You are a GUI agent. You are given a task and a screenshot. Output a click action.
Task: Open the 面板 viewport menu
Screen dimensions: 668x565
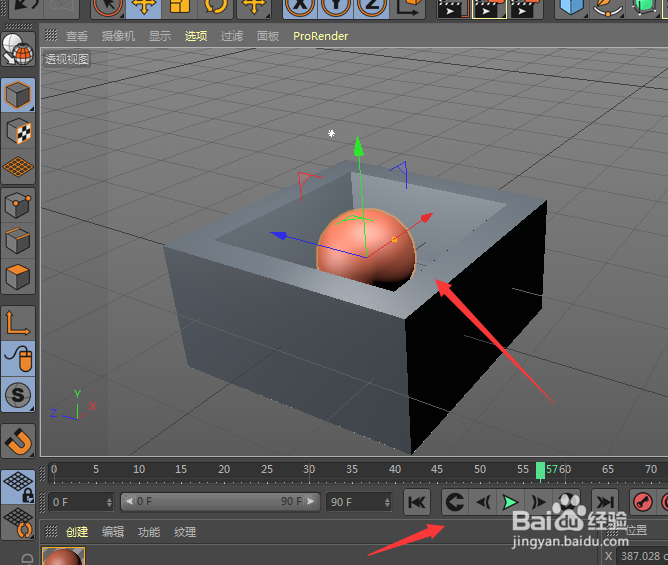pos(268,36)
